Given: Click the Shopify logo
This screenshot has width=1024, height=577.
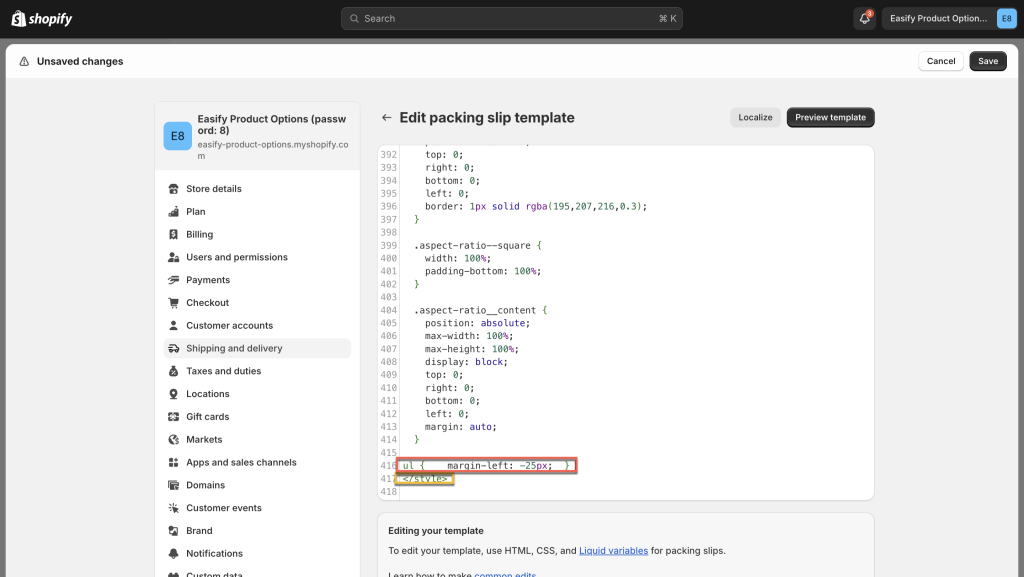Looking at the screenshot, I should tap(42, 19).
